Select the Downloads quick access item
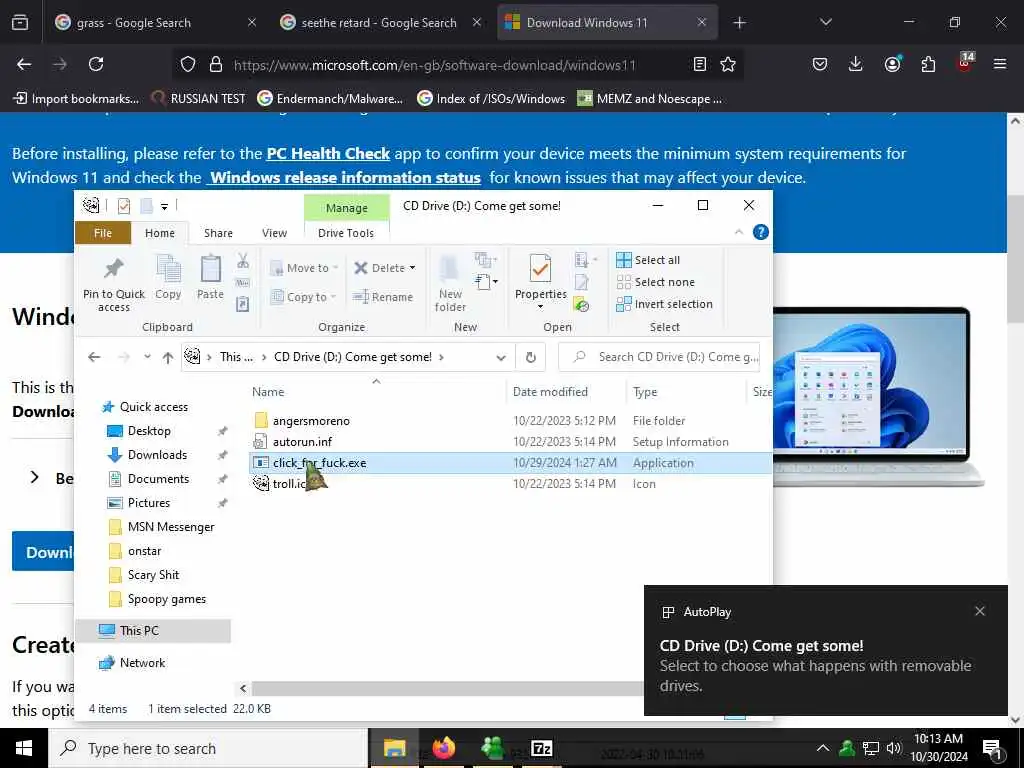The image size is (1024, 768). (157, 455)
